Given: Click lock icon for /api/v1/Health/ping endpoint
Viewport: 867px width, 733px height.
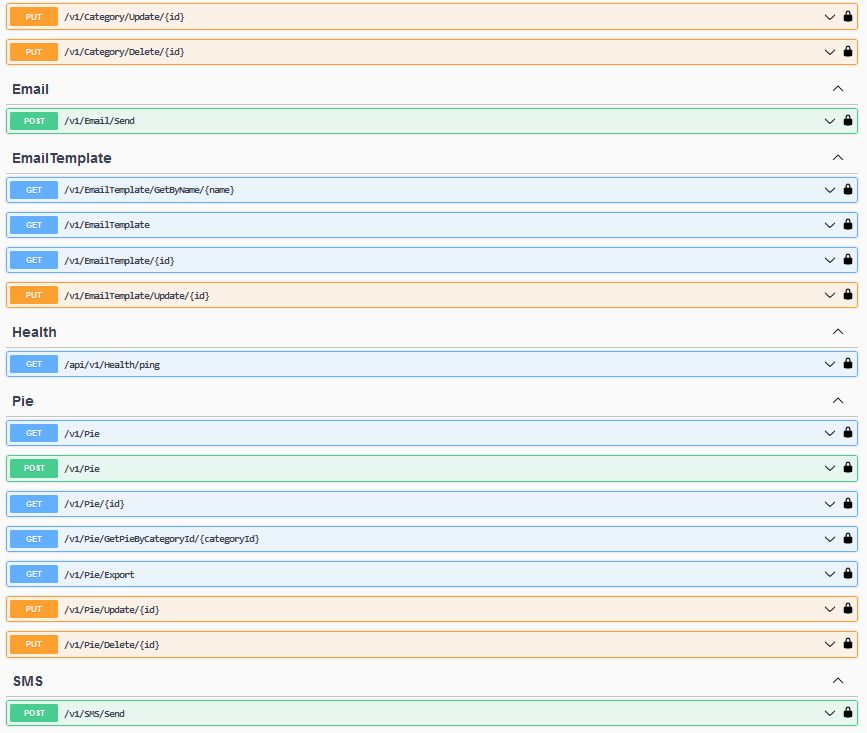Looking at the screenshot, I should [x=848, y=364].
